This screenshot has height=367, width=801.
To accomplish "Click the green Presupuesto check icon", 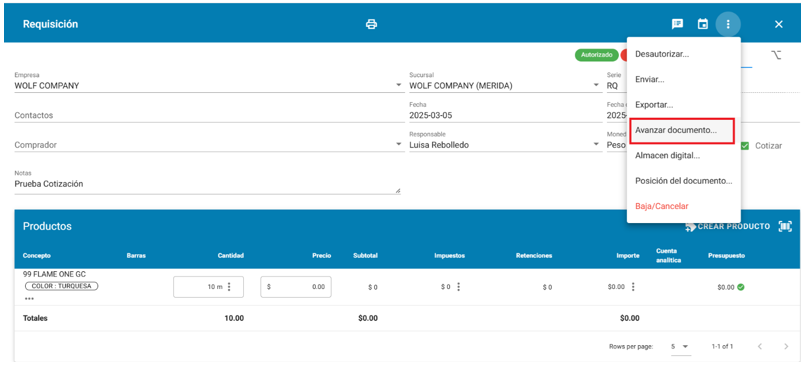I will click(x=741, y=287).
